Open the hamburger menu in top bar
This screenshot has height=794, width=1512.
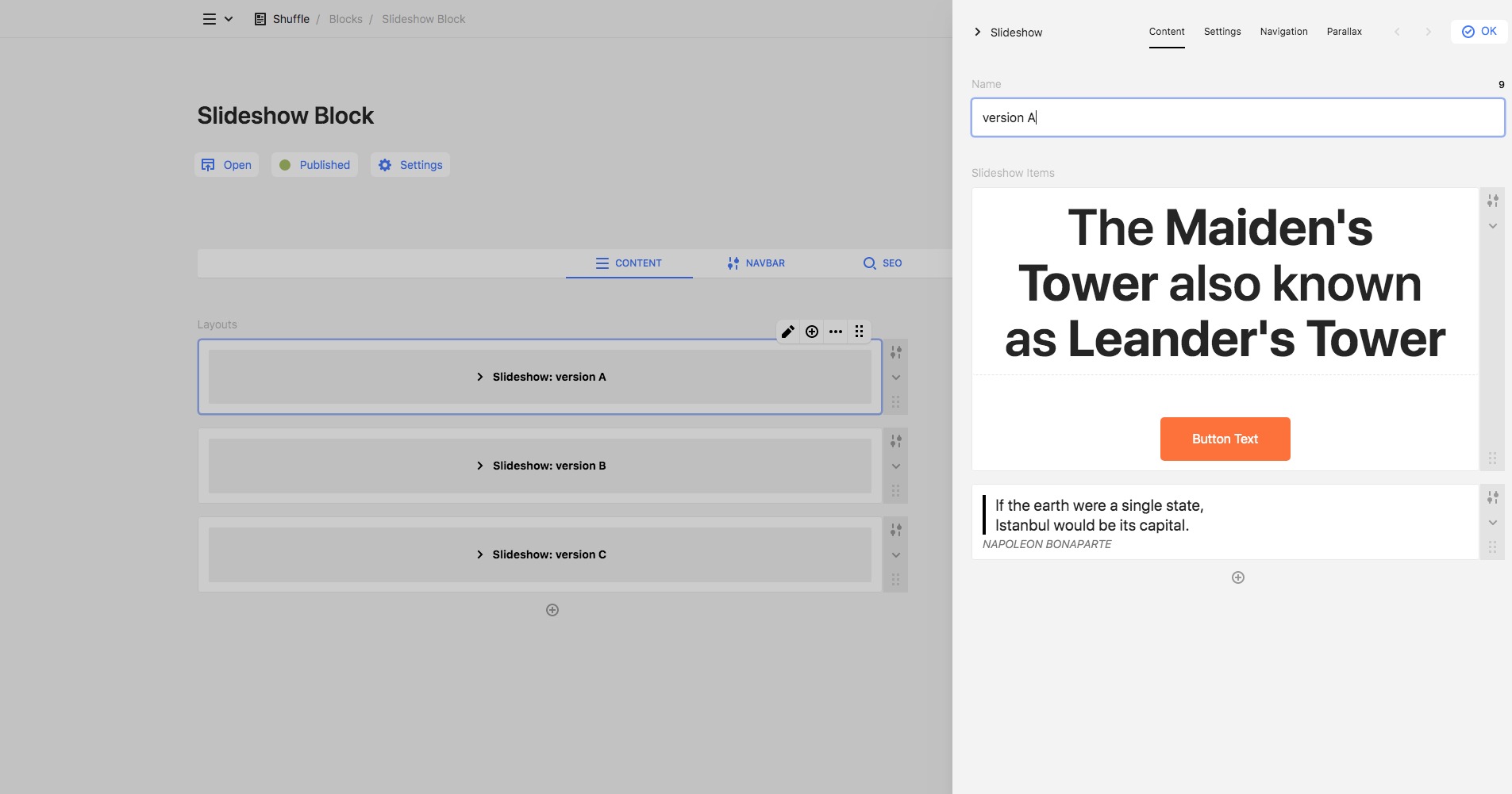pos(210,19)
